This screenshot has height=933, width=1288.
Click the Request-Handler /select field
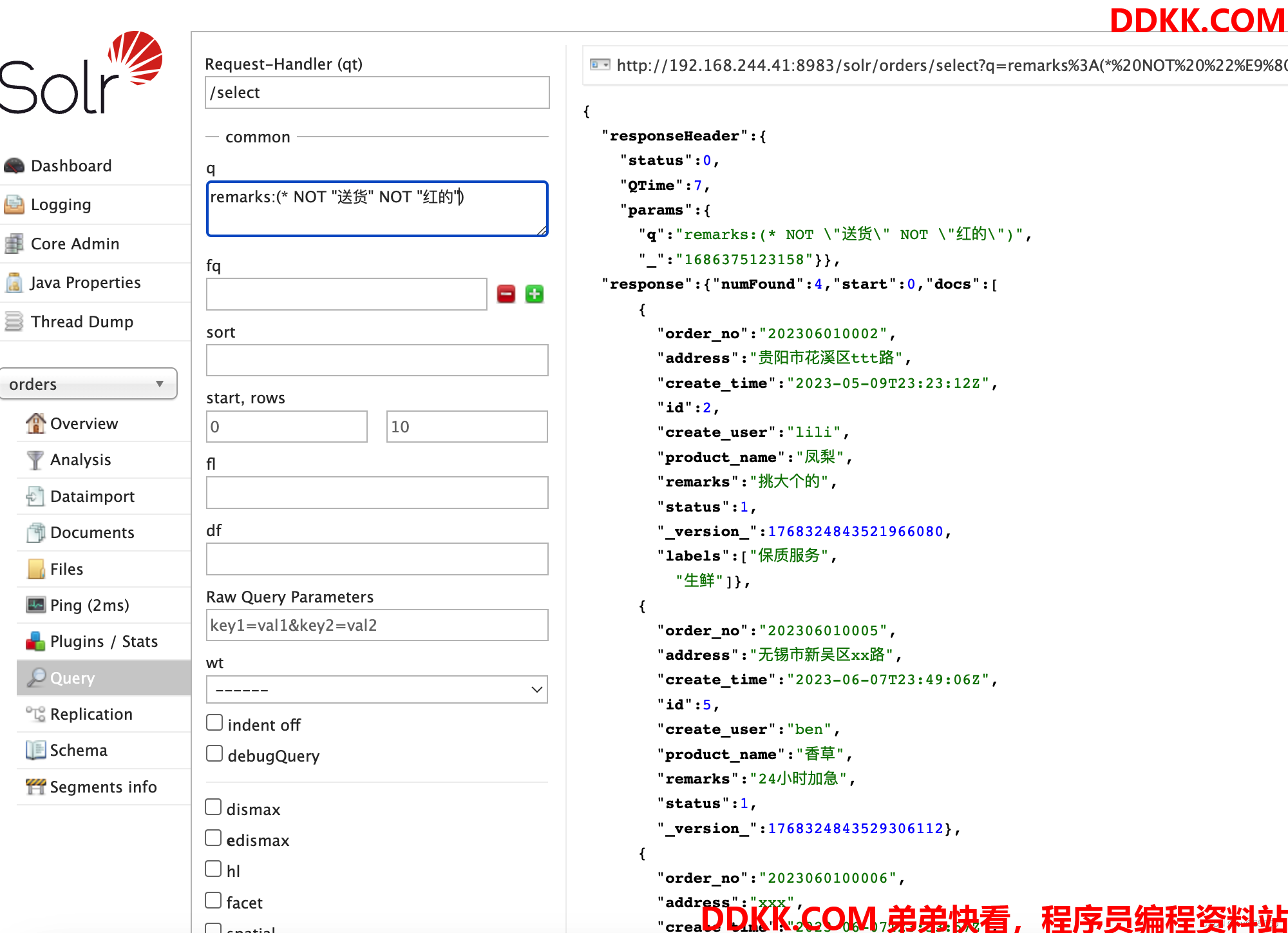[377, 93]
